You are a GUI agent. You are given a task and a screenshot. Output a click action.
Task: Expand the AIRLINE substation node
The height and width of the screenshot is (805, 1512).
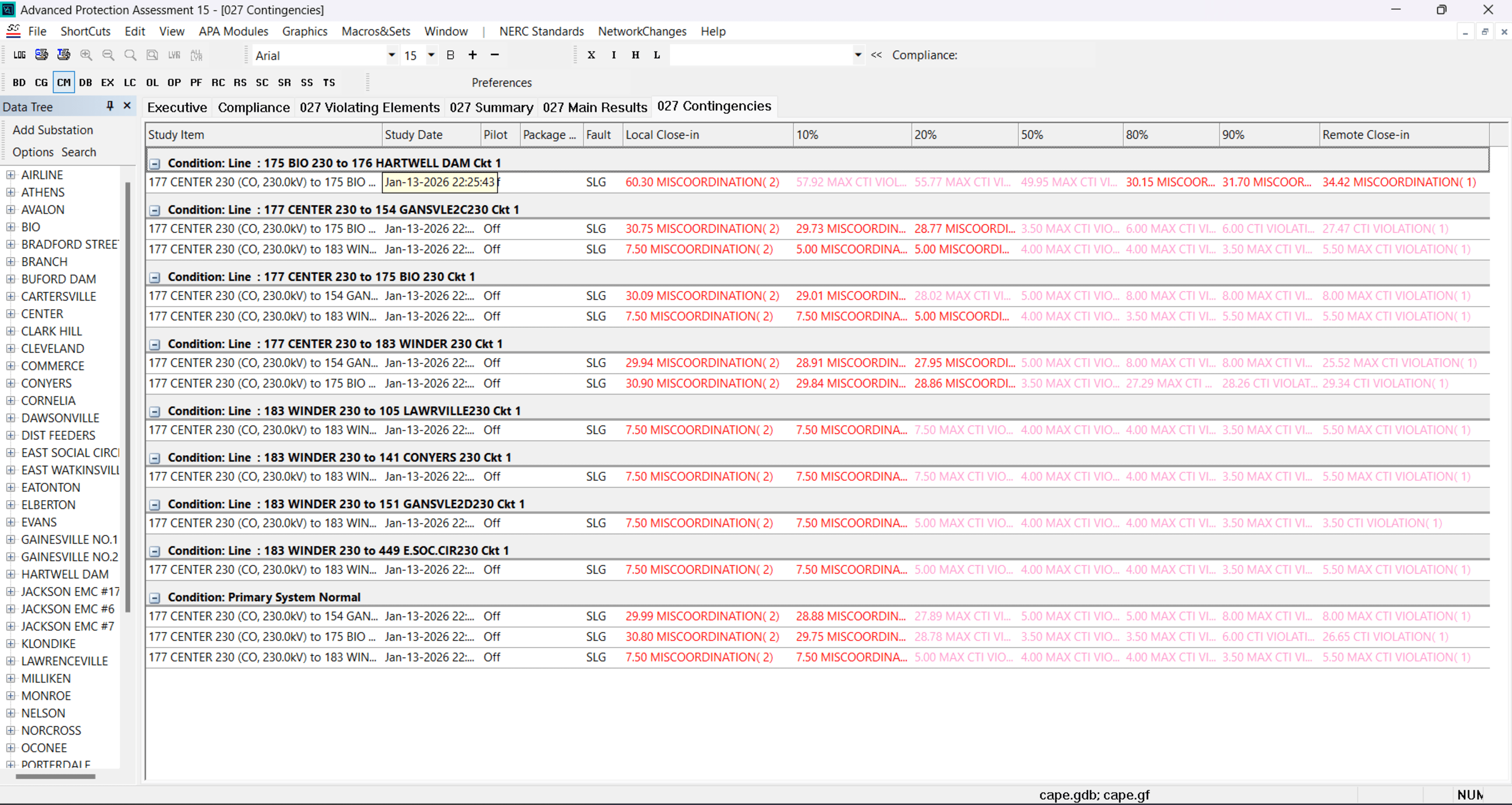[10, 175]
